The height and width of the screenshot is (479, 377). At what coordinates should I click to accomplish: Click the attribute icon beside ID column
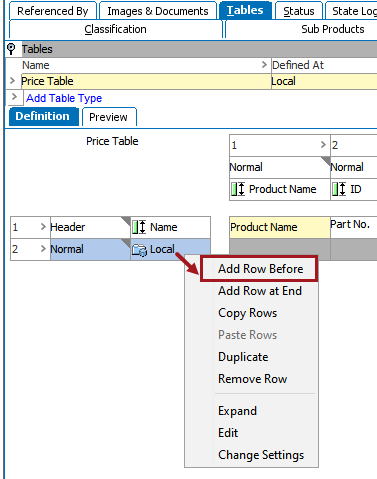pyautogui.click(x=339, y=189)
